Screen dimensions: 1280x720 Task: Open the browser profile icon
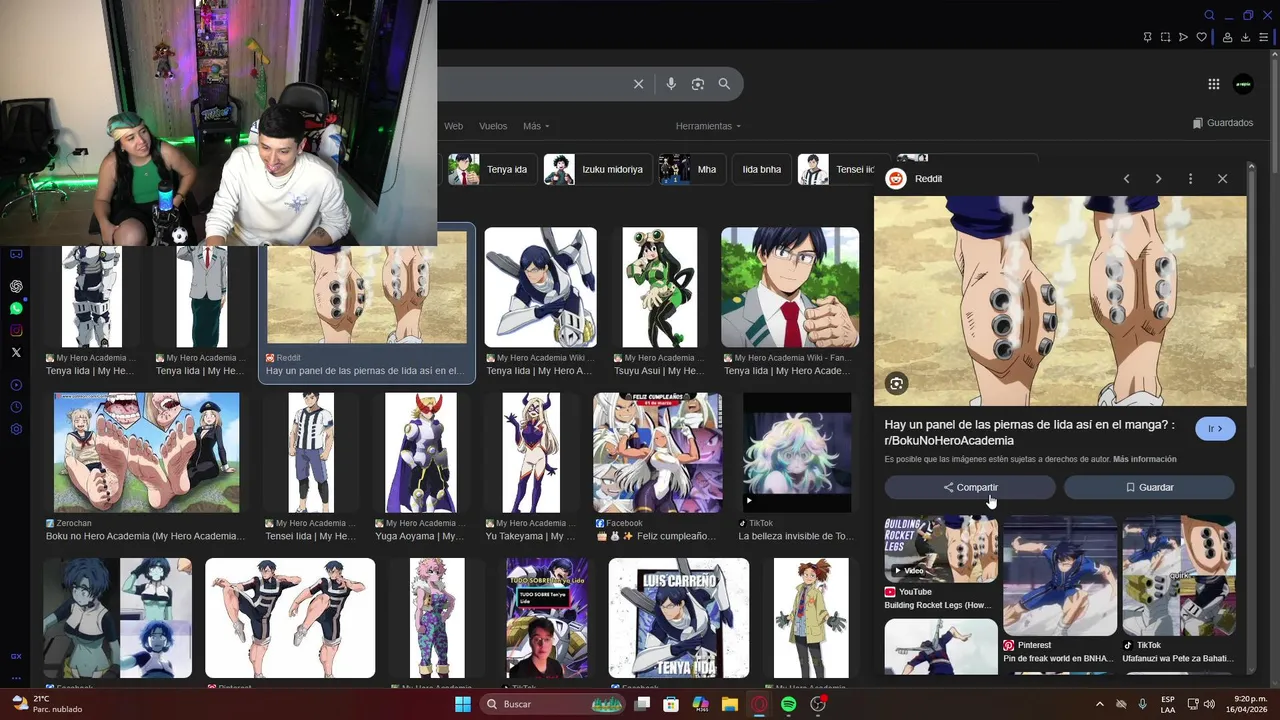1227,37
